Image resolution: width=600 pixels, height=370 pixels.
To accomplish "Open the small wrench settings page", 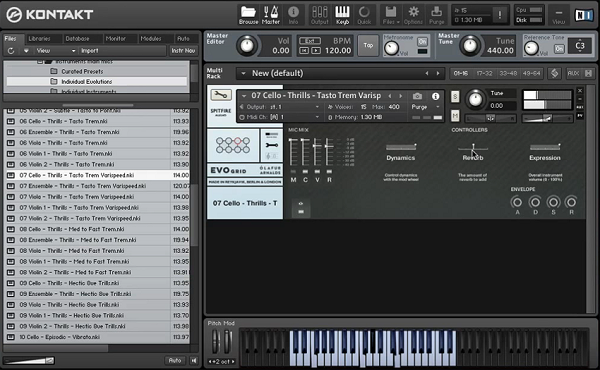I will pos(272,145).
